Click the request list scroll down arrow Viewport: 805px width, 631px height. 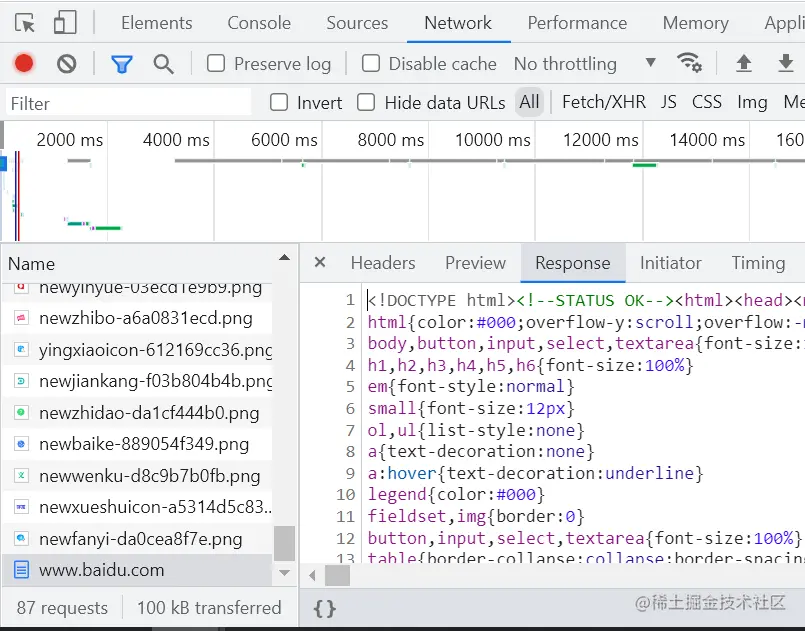[284, 573]
